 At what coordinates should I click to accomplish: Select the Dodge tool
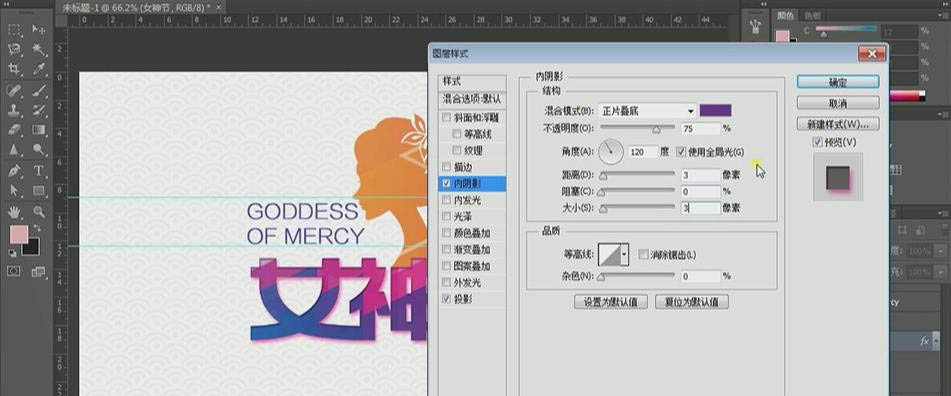[x=39, y=149]
